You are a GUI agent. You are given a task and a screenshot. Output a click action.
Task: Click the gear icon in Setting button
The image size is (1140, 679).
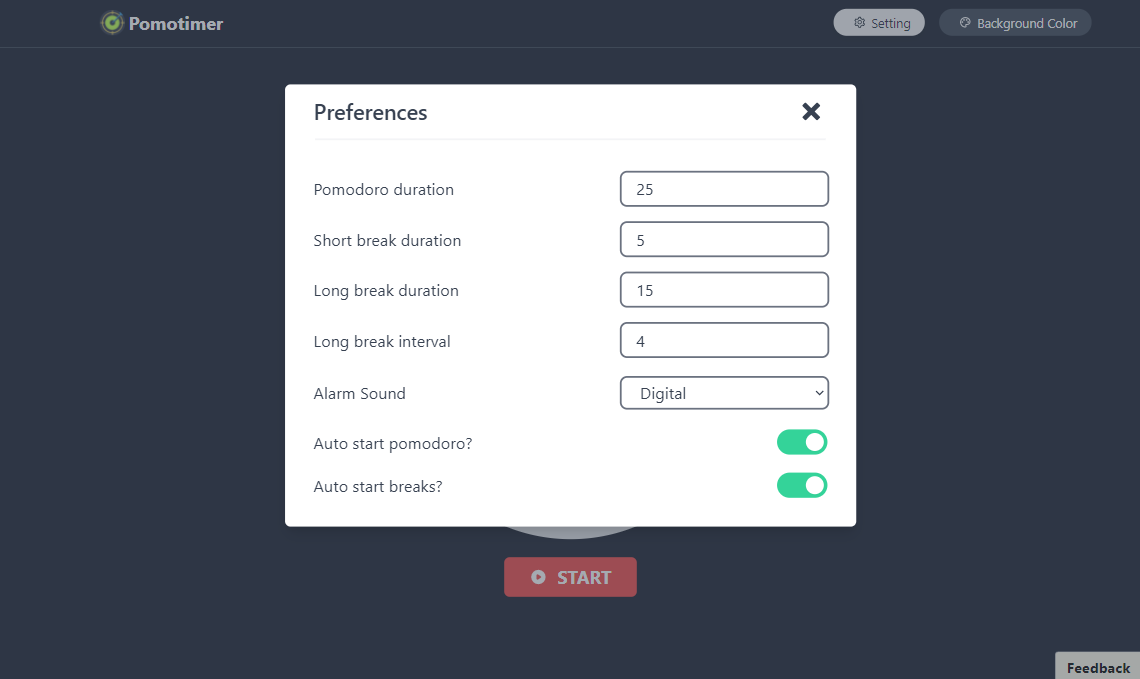click(859, 23)
